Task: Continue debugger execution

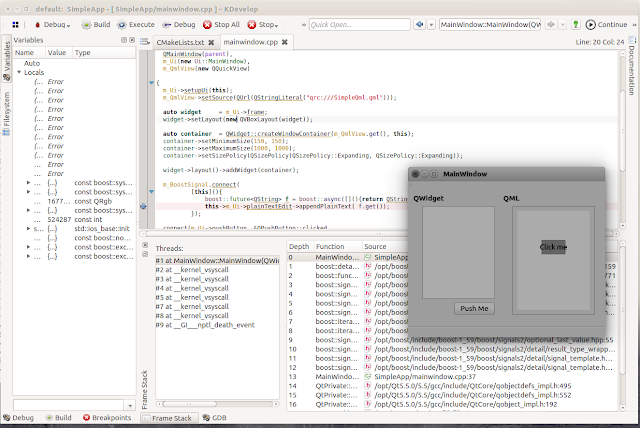Action: coord(607,25)
